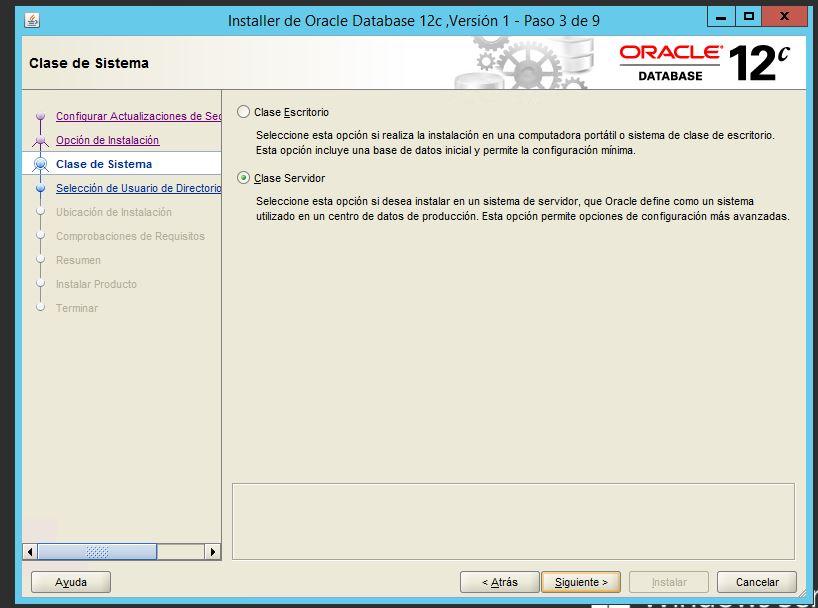Click the Terminar step

tap(77, 308)
